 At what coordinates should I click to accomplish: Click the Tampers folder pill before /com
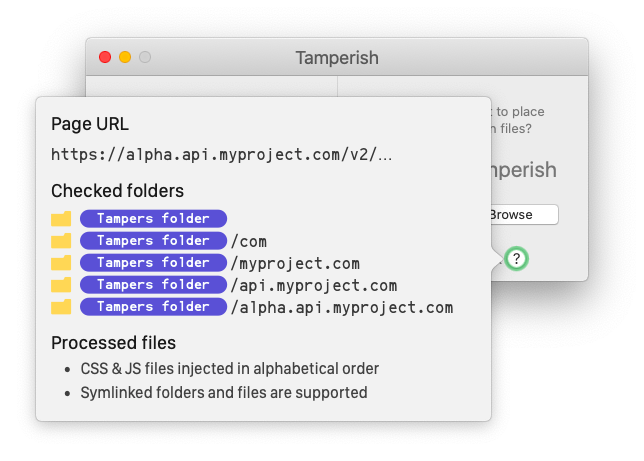pos(153,241)
